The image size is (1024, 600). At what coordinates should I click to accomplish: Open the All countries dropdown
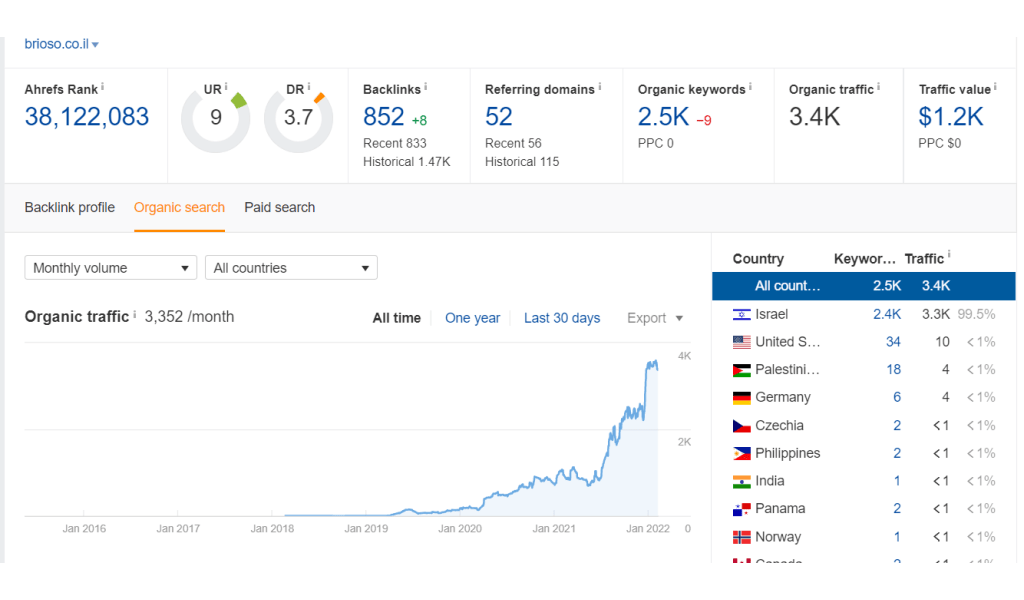pos(291,268)
